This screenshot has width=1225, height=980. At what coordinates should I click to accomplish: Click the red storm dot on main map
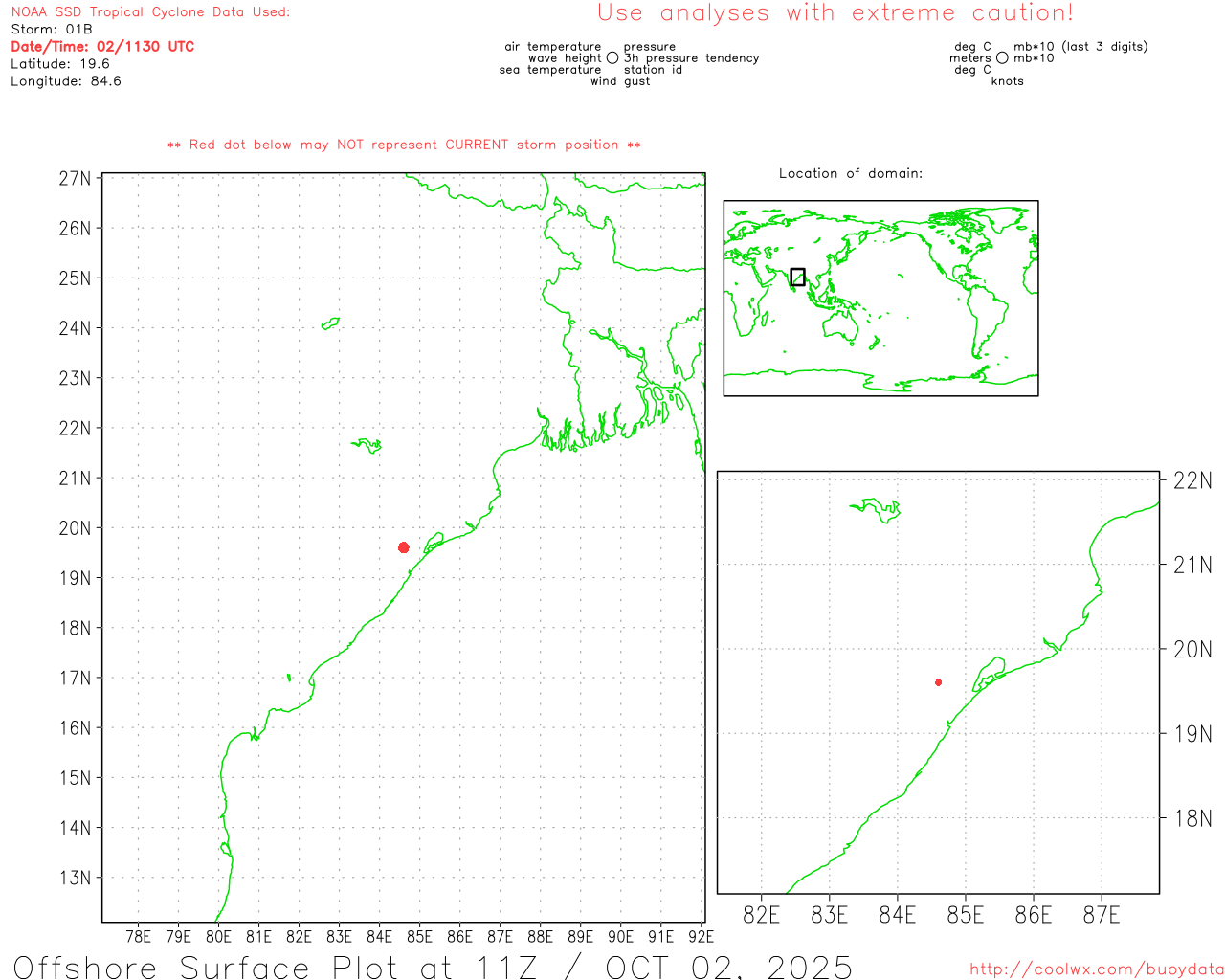click(x=404, y=547)
